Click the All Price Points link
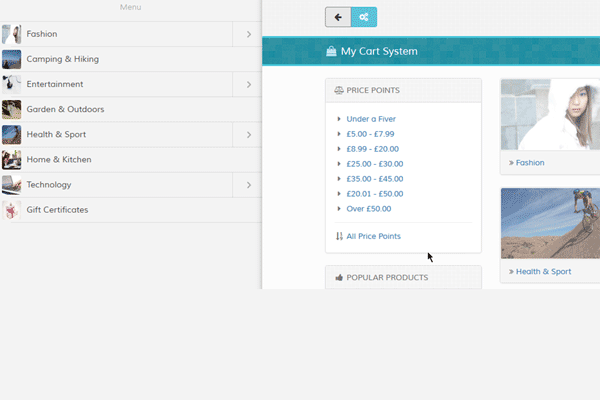This screenshot has width=600, height=400. coord(373,236)
